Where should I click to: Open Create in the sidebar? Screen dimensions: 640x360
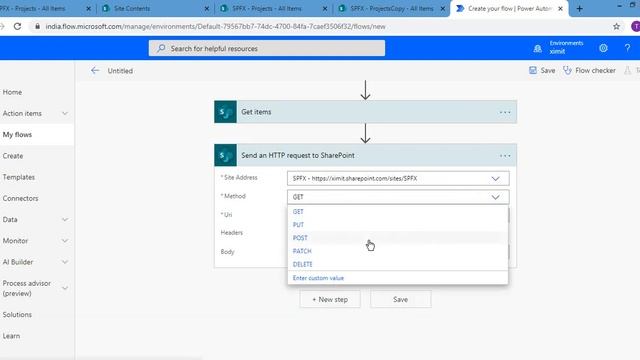[x=13, y=156]
